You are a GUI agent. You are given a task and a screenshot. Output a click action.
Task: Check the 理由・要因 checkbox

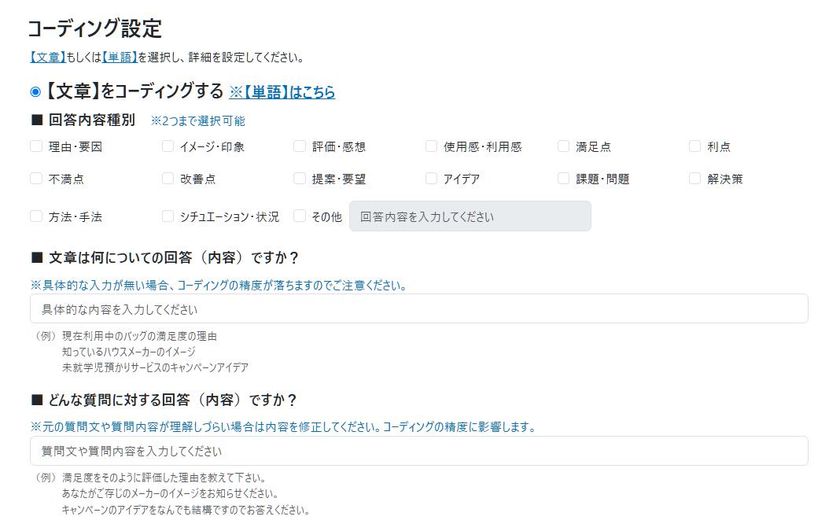tap(37, 147)
